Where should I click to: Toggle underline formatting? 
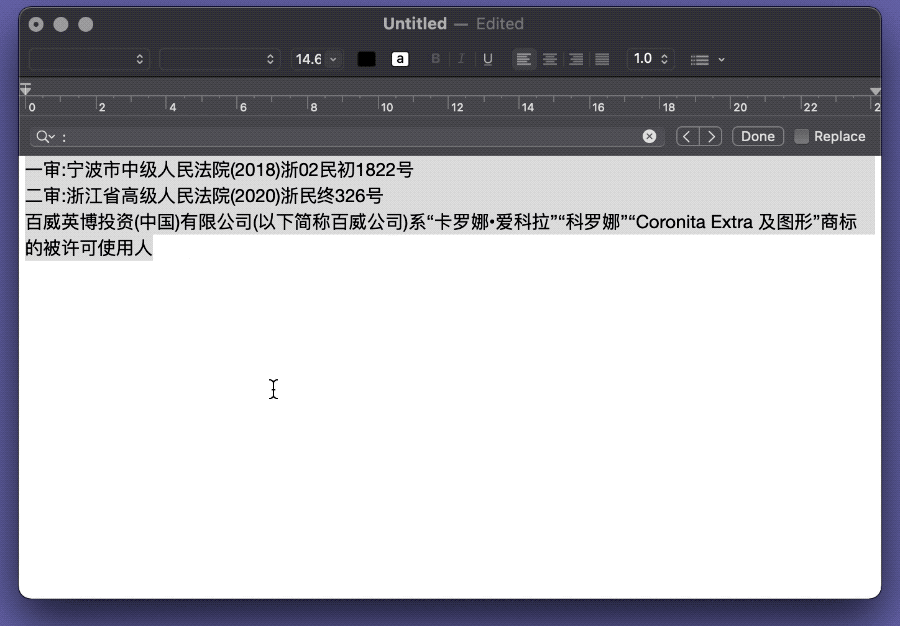tap(488, 59)
